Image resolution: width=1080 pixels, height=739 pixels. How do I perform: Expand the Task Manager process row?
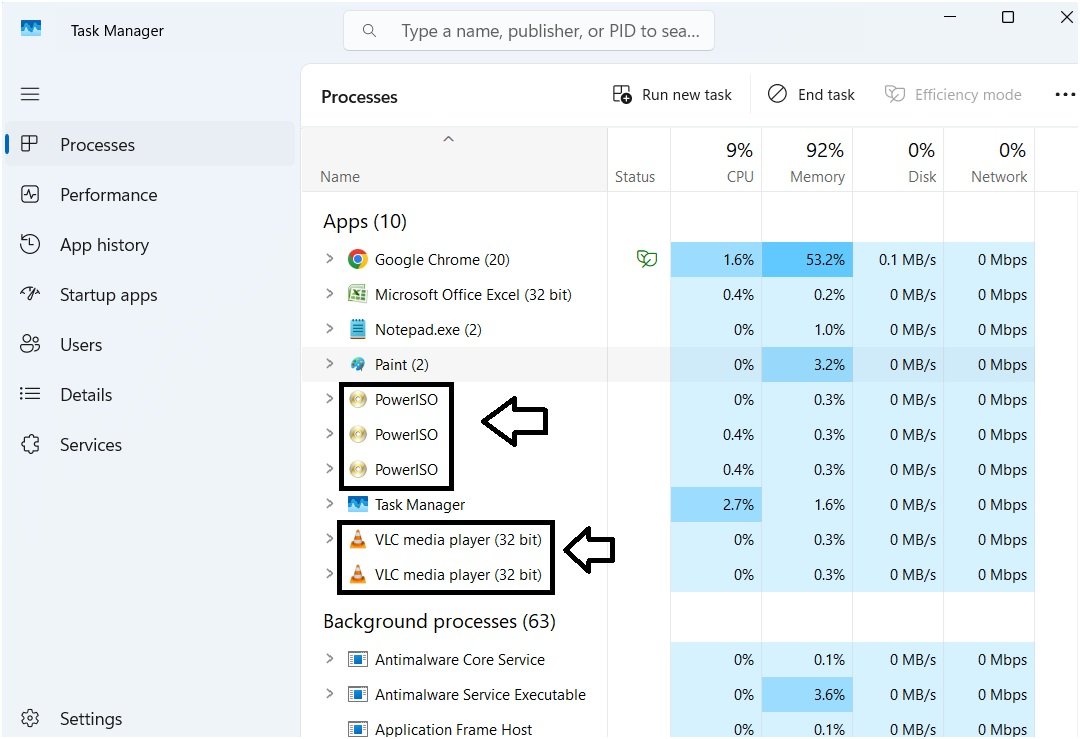(329, 504)
